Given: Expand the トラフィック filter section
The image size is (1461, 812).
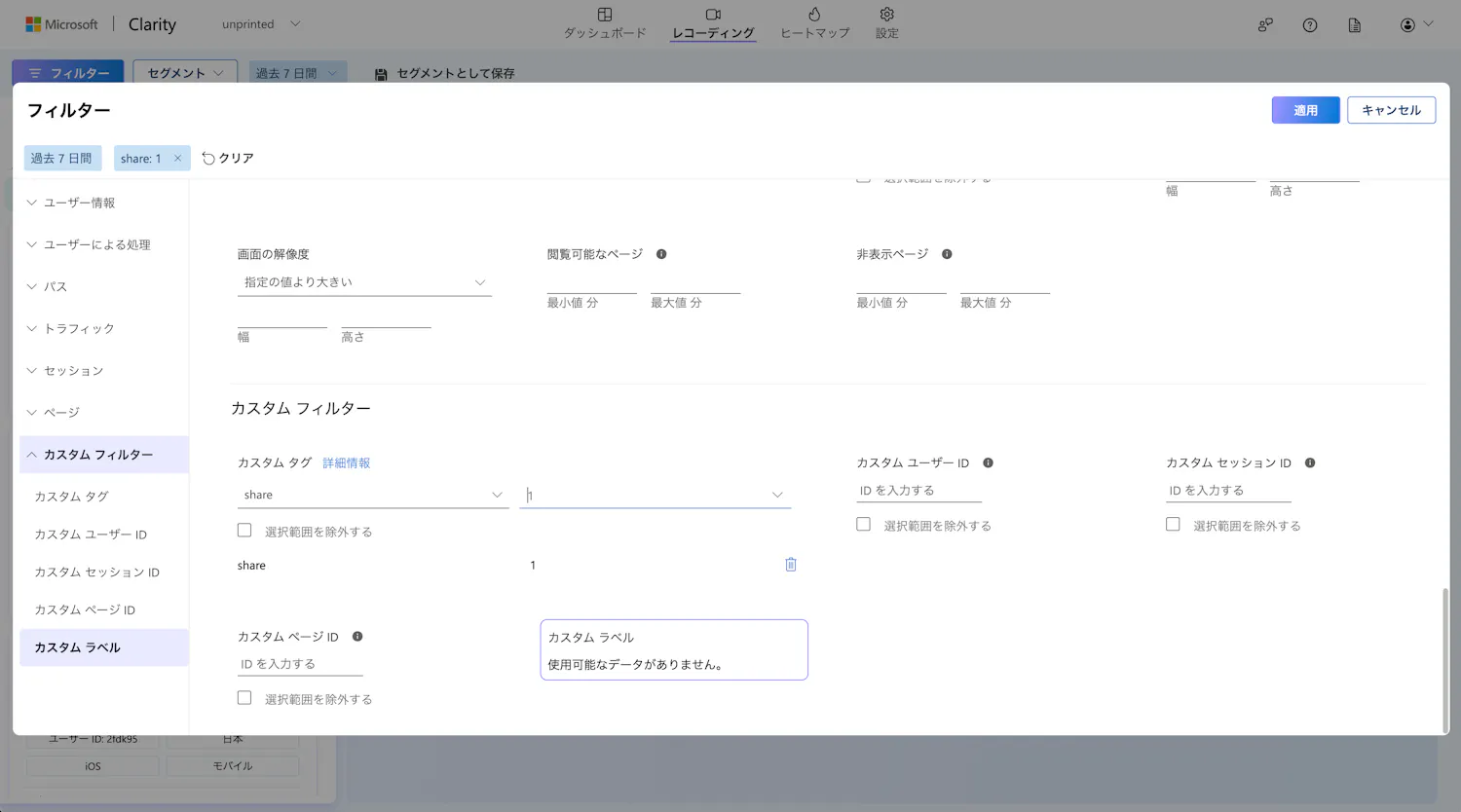Looking at the screenshot, I should pyautogui.click(x=79, y=329).
